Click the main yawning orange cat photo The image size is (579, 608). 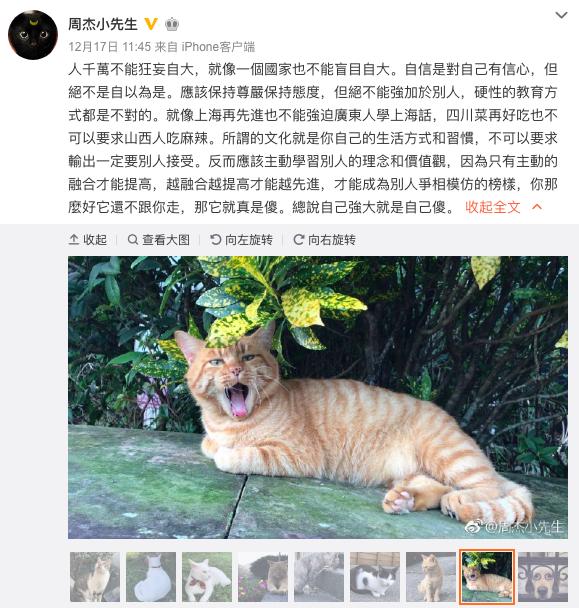318,397
